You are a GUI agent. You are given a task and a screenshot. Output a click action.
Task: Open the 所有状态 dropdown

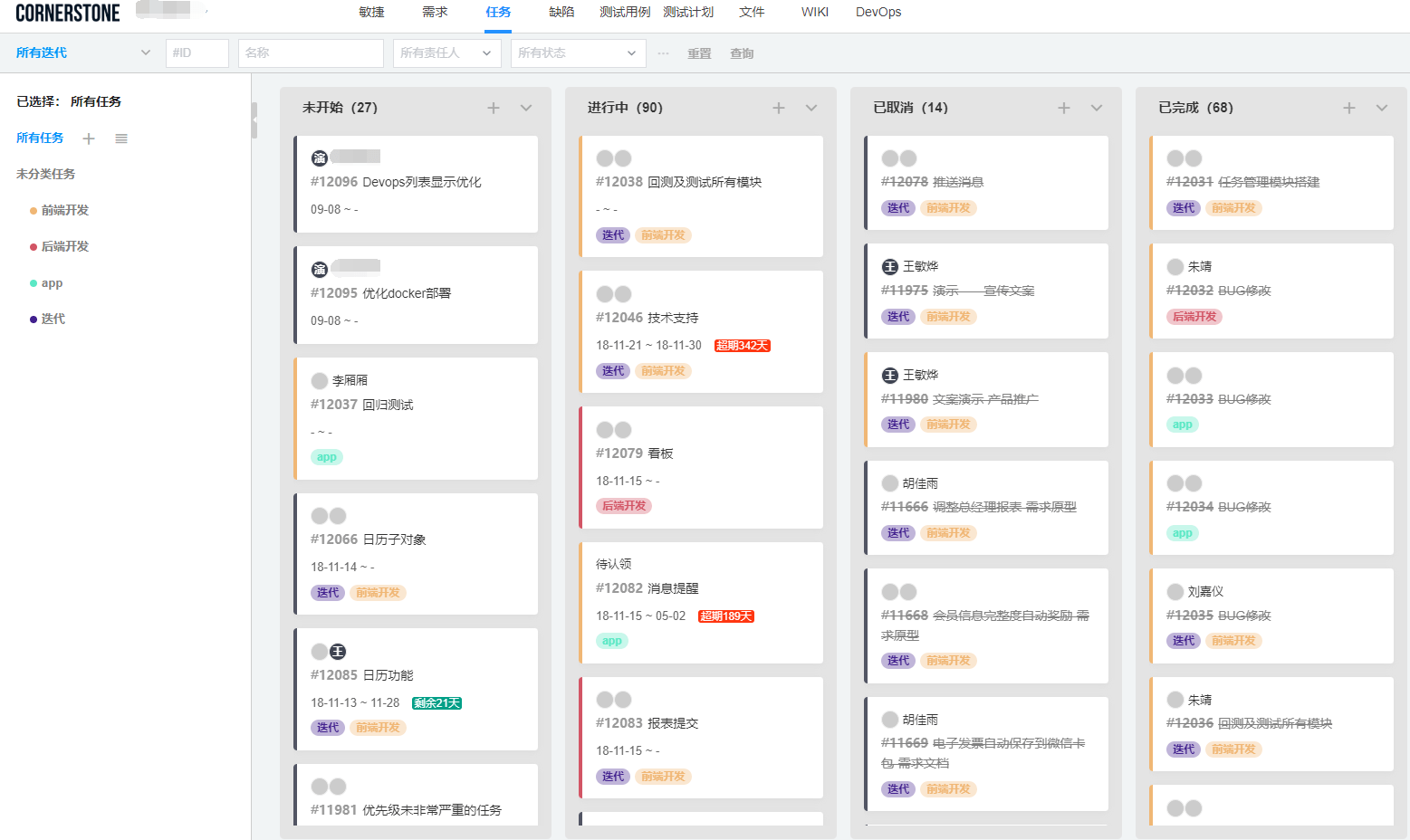[578, 52]
